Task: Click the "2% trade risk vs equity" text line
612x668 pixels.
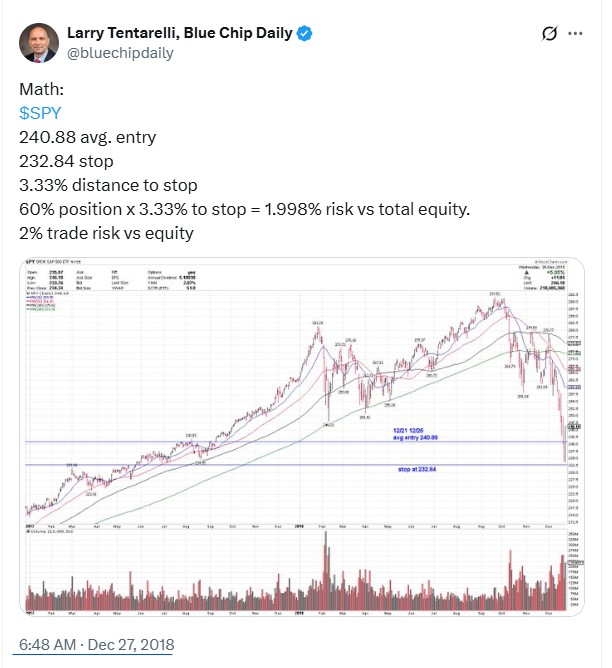Action: (x=106, y=233)
